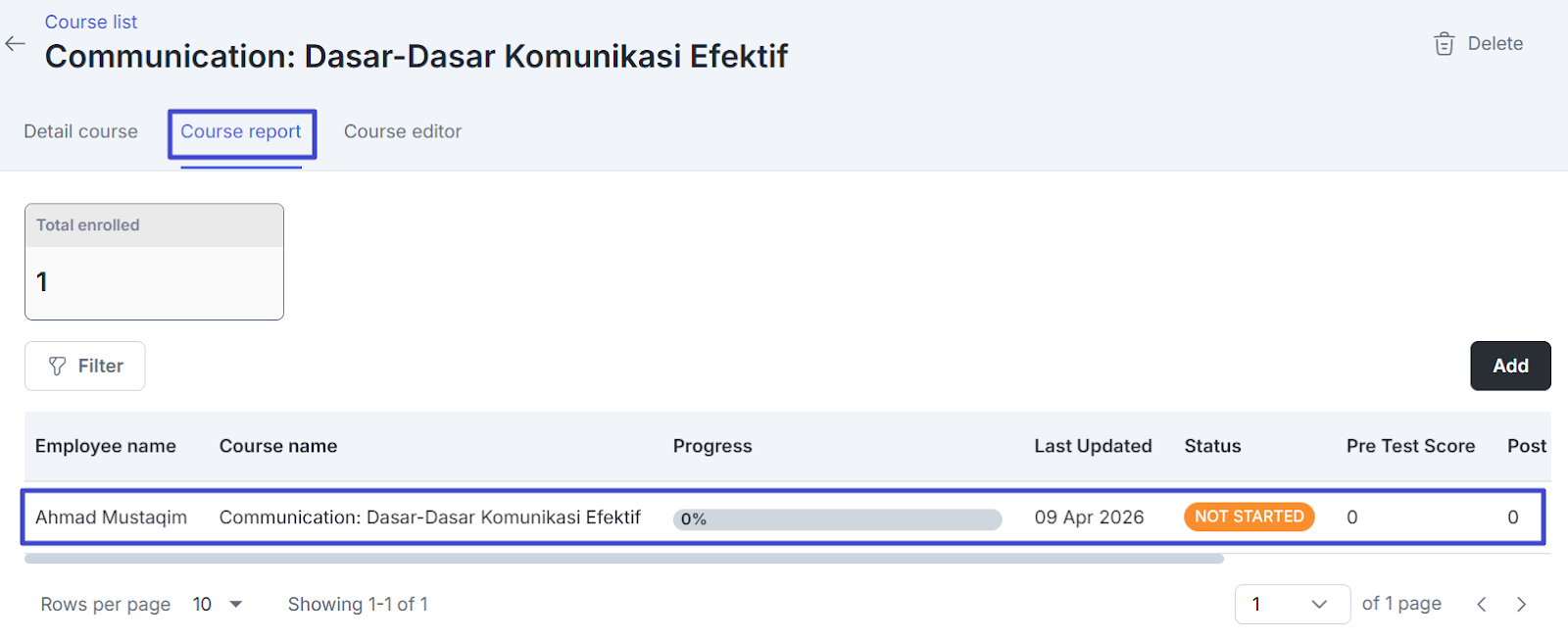Go to previous page chevron

click(x=1482, y=604)
